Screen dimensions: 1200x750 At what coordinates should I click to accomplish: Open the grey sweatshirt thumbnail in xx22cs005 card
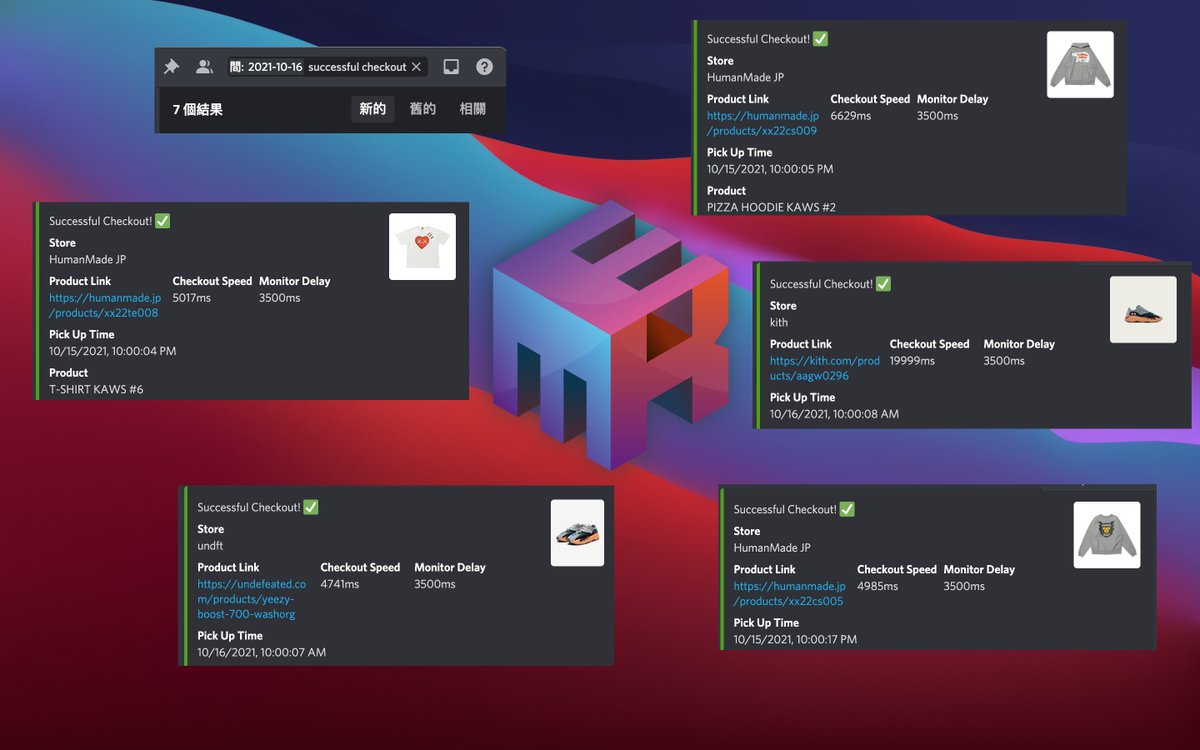click(1107, 535)
